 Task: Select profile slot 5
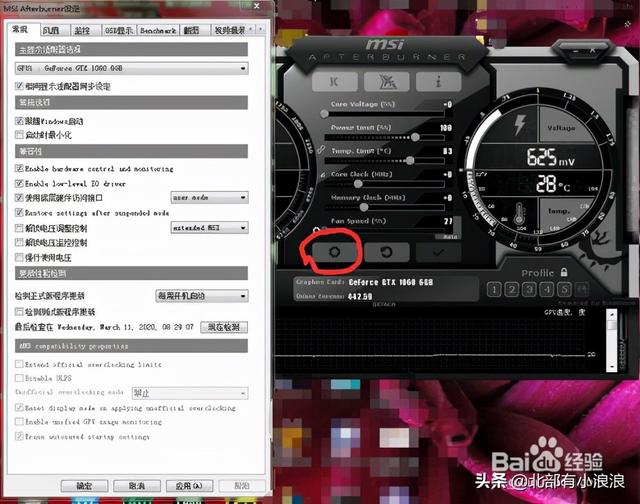coord(564,290)
